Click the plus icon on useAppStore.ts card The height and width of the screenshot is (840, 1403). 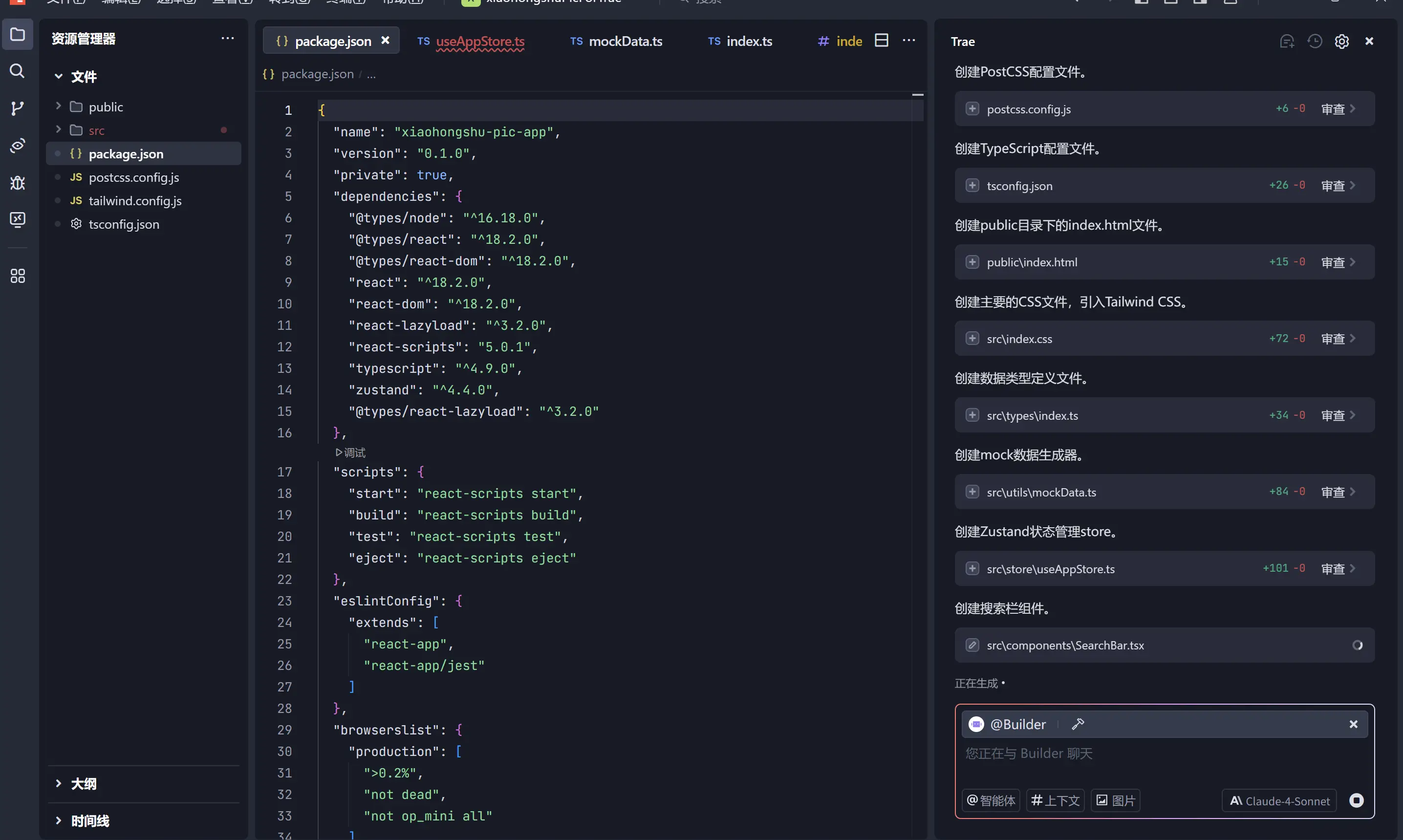pos(972,568)
